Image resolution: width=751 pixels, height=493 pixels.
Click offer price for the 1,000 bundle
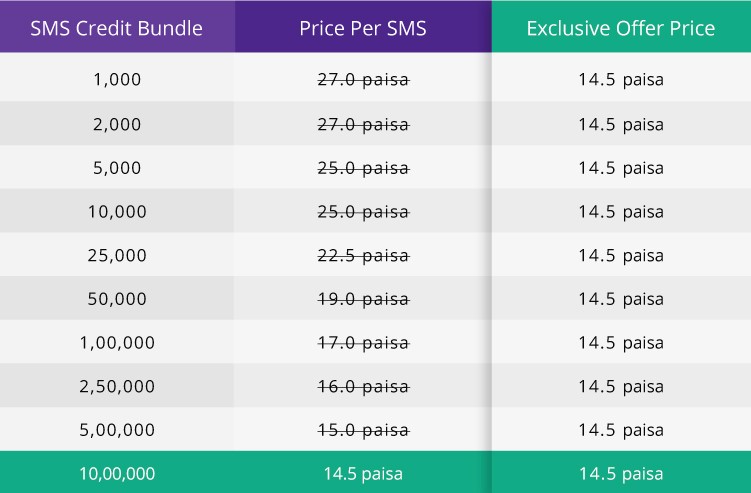pyautogui.click(x=621, y=80)
